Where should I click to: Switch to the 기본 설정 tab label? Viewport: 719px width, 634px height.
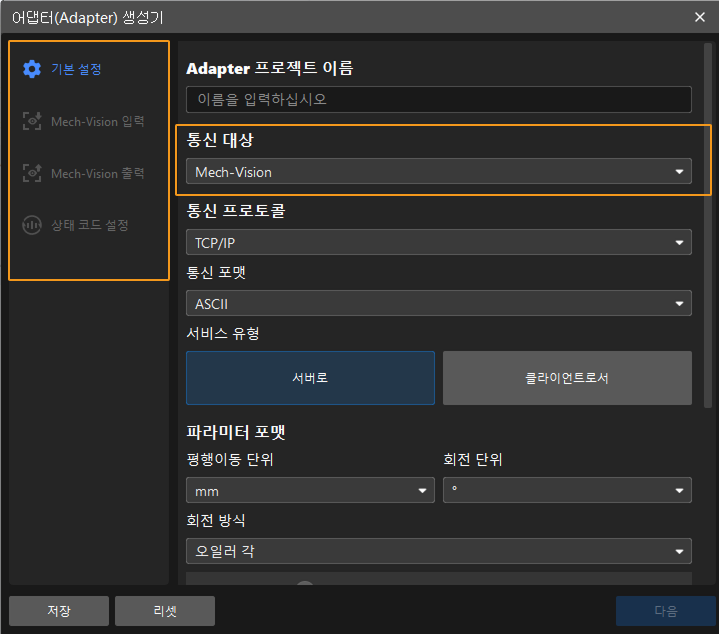click(76, 69)
